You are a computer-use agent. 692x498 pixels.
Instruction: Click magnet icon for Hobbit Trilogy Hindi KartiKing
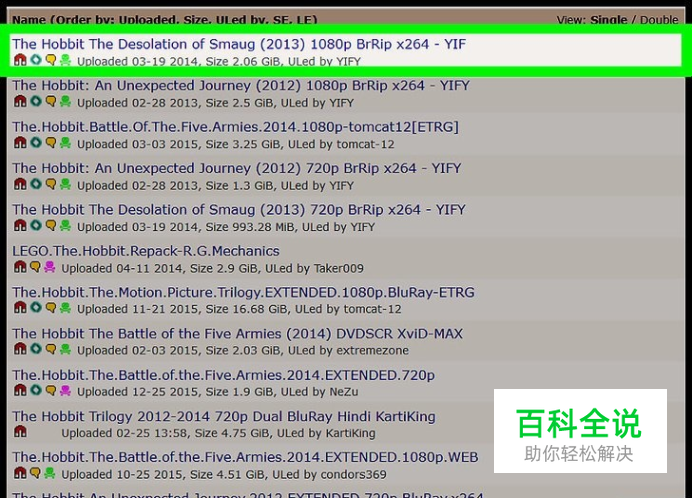point(20,432)
